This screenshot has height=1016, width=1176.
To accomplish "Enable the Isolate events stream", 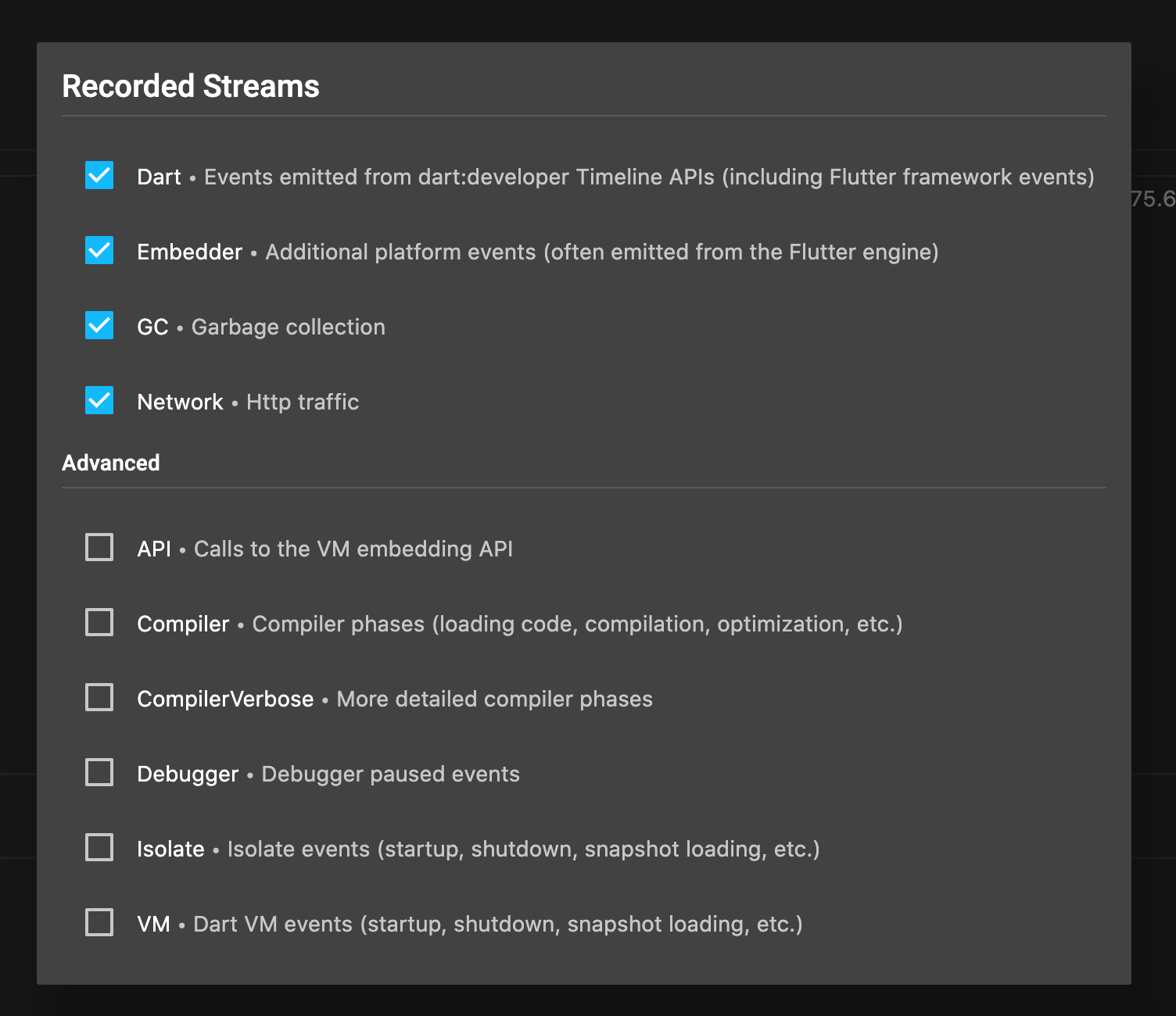I will tap(99, 848).
